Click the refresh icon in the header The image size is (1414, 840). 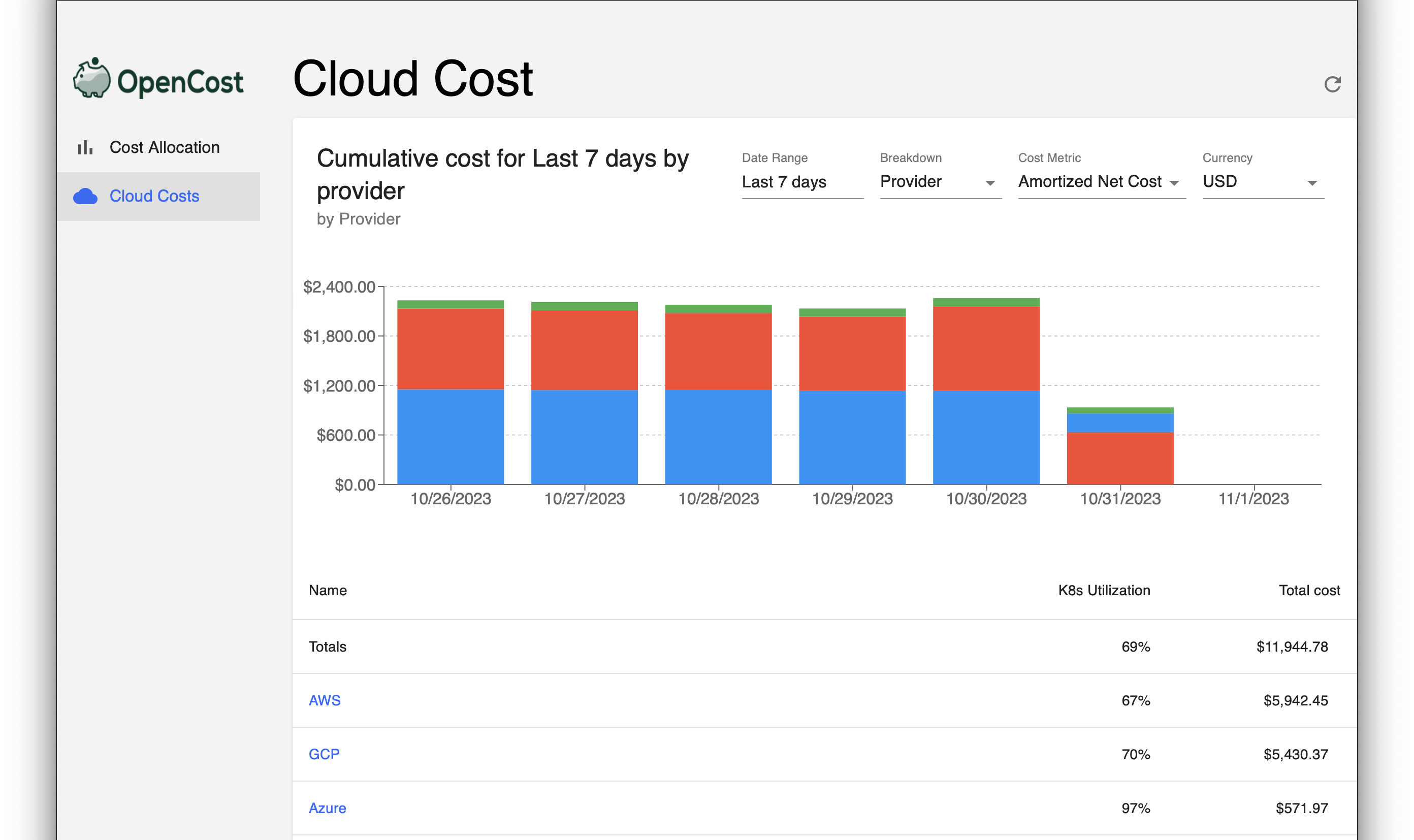tap(1333, 84)
